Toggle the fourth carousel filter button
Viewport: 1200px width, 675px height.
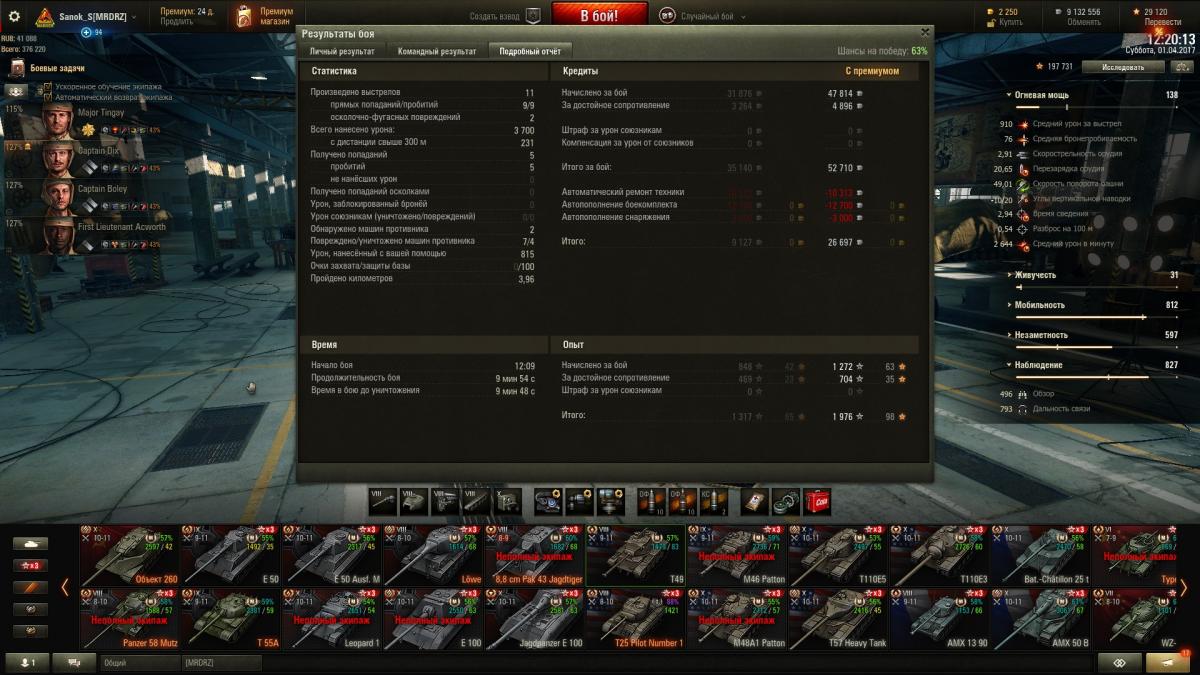point(30,609)
